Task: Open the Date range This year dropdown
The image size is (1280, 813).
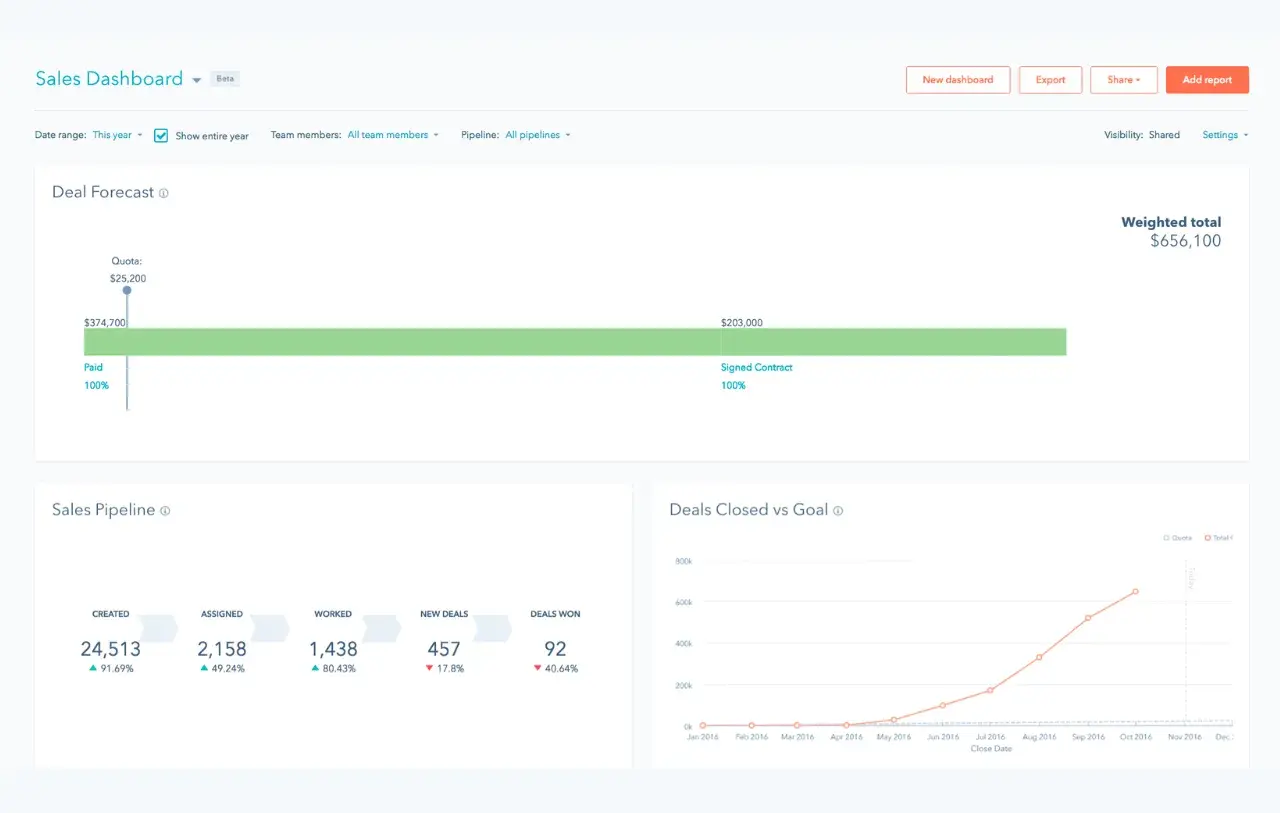Action: [x=117, y=135]
